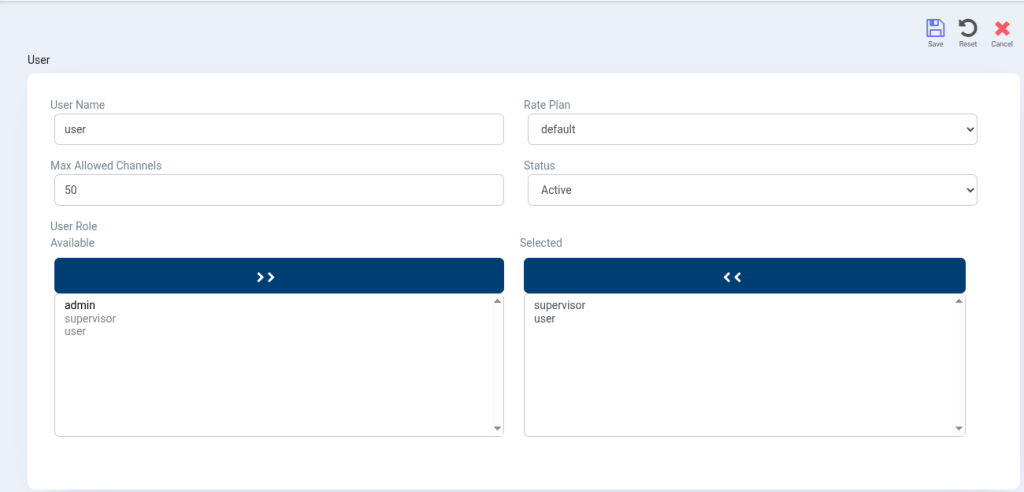1024x492 pixels.
Task: Click Available list scrollbar up arrow
Action: point(497,301)
